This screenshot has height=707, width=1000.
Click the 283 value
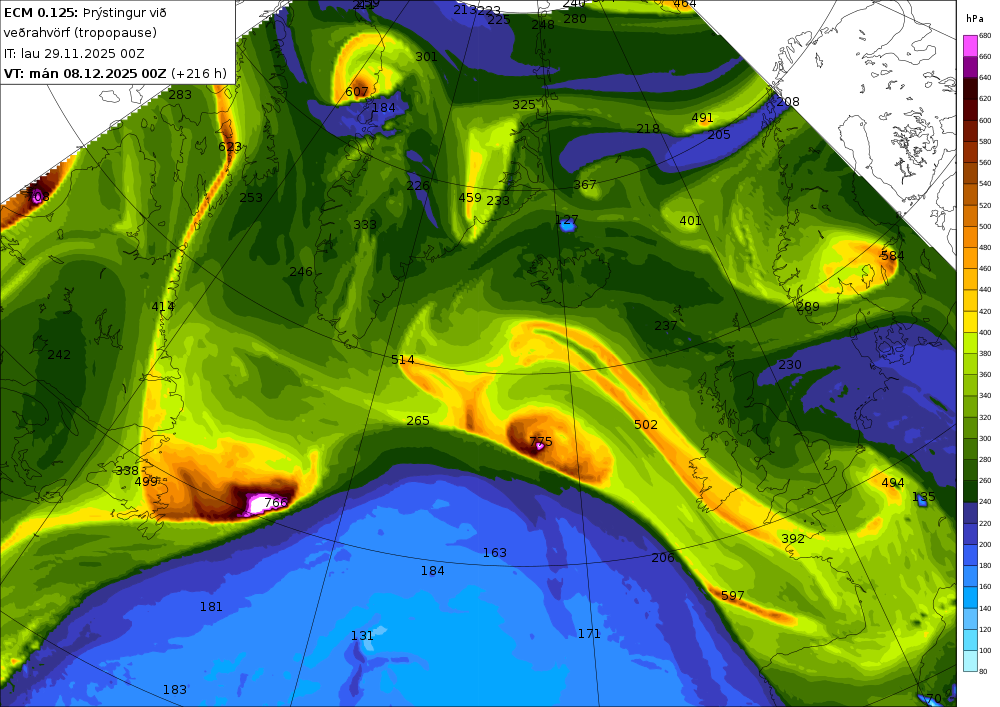pos(180,95)
